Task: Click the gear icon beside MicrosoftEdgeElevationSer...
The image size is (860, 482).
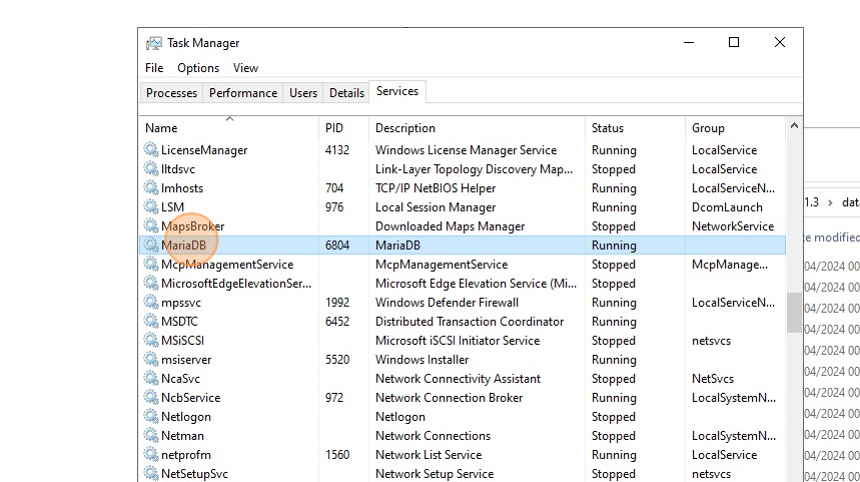Action: (x=151, y=283)
